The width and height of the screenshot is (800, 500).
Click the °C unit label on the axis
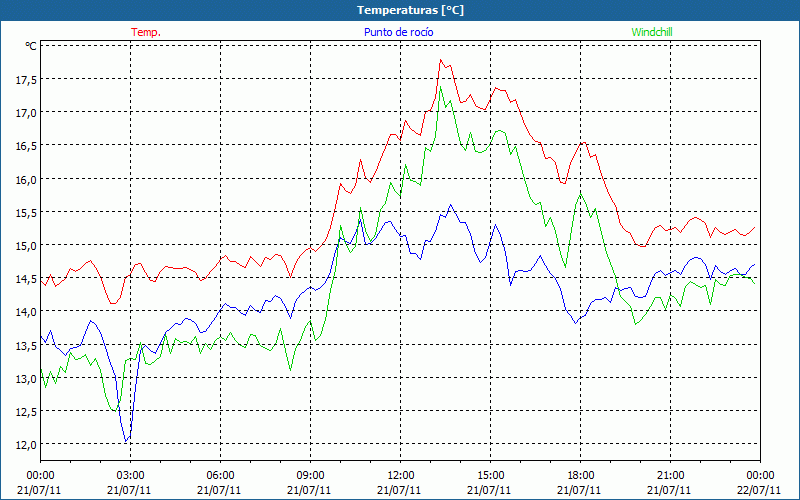coord(31,46)
